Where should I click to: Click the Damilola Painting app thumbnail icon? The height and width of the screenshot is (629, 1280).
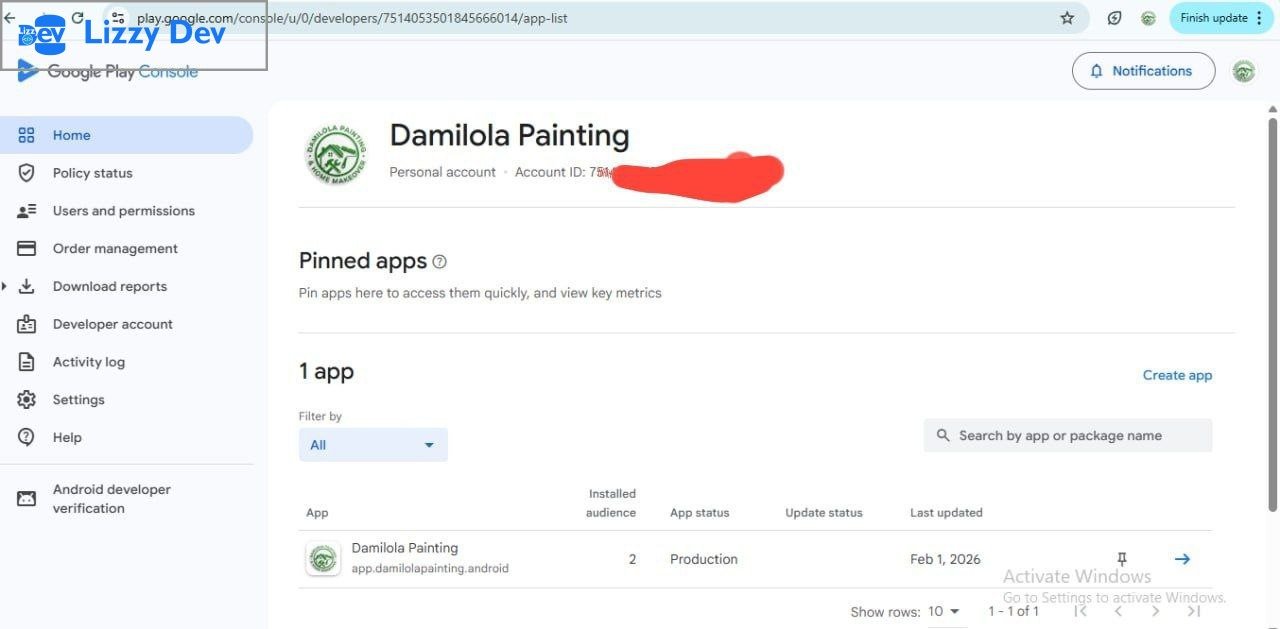[322, 558]
